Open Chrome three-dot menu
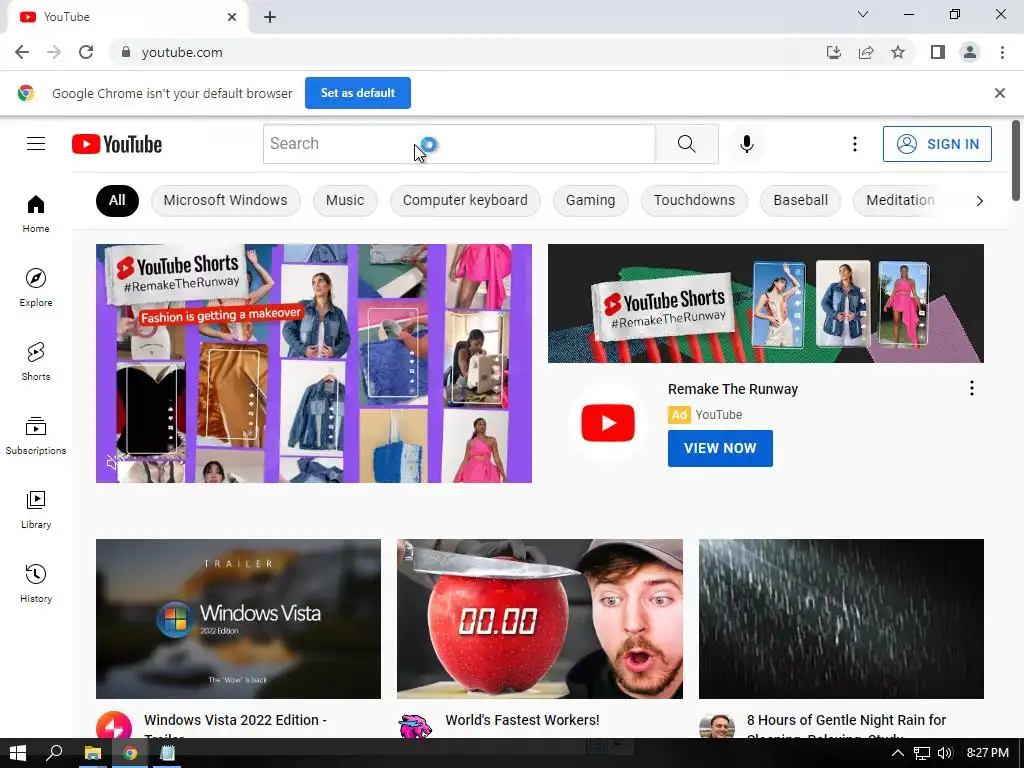The width and height of the screenshot is (1024, 768). tap(1002, 52)
